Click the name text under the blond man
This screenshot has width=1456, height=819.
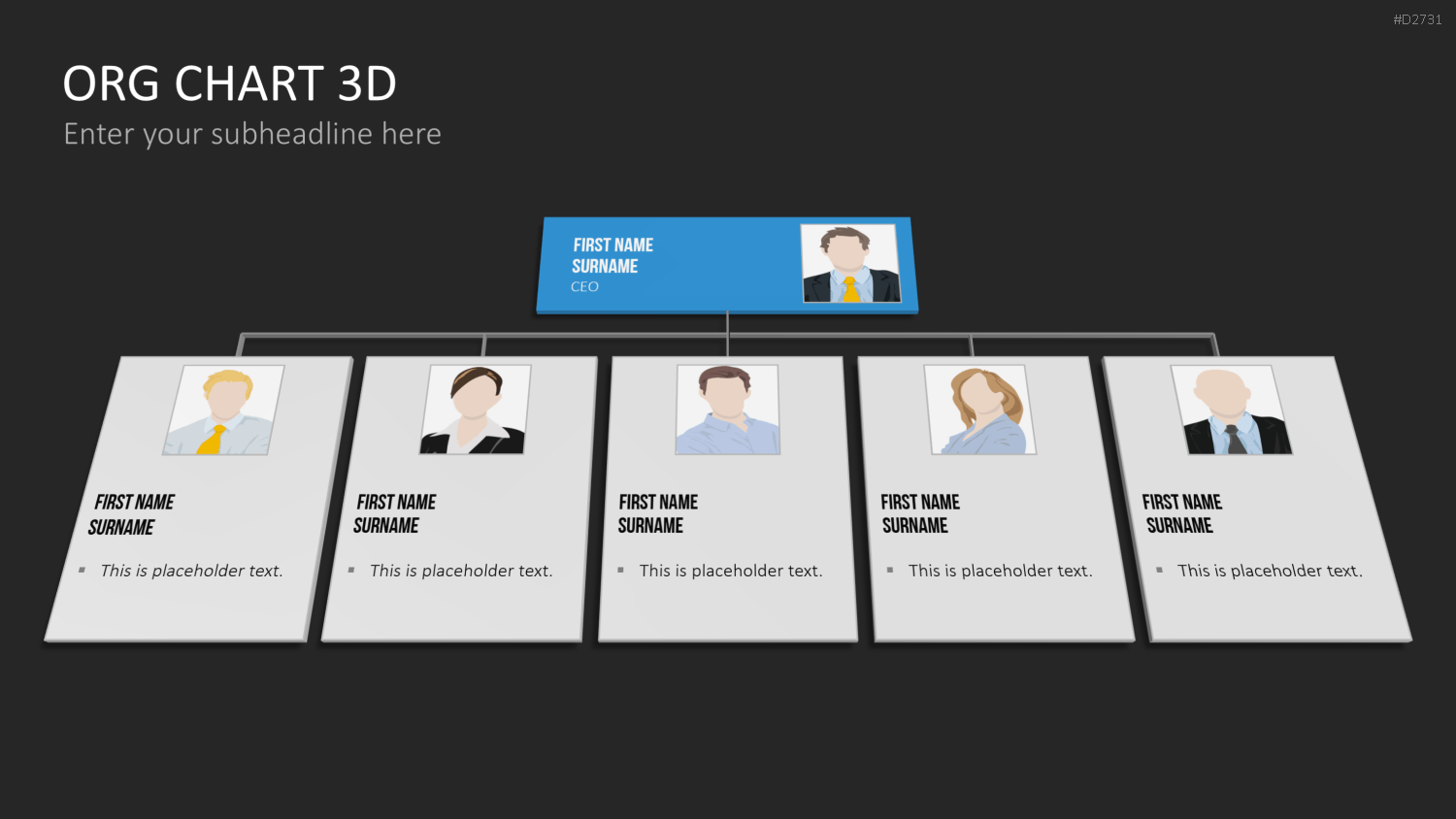click(x=131, y=514)
